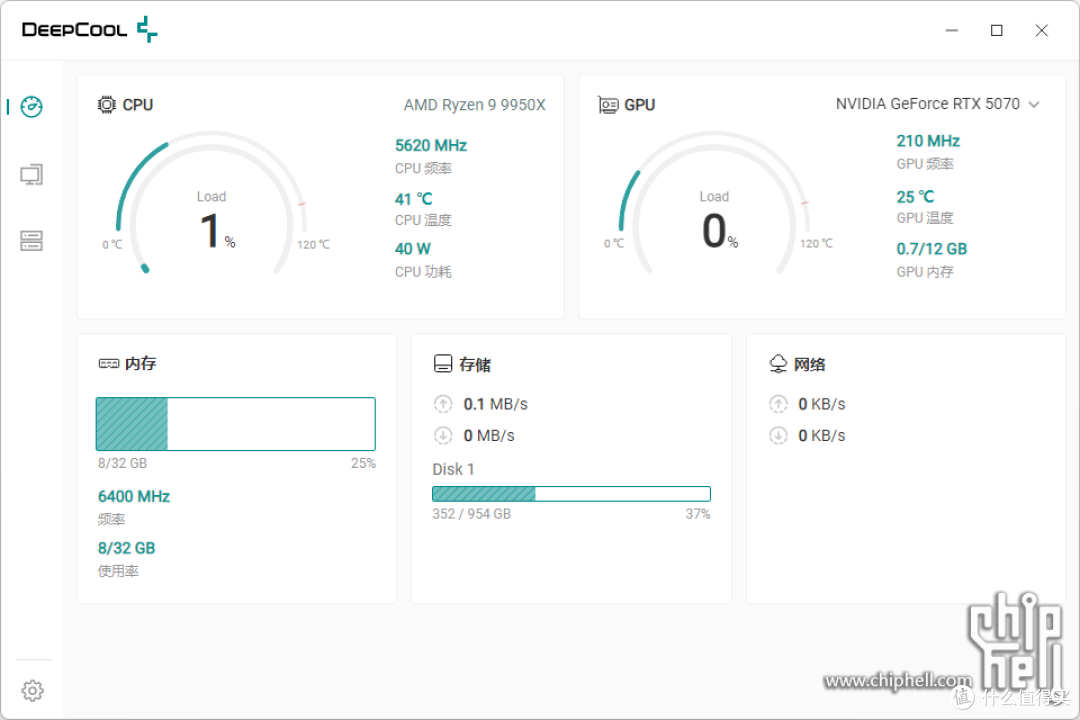This screenshot has height=720, width=1080.
Task: Click the storage upload arrow icon
Action: [x=443, y=404]
